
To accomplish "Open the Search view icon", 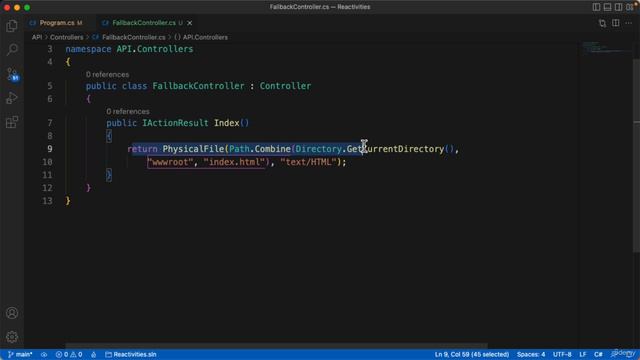I will [12, 50].
